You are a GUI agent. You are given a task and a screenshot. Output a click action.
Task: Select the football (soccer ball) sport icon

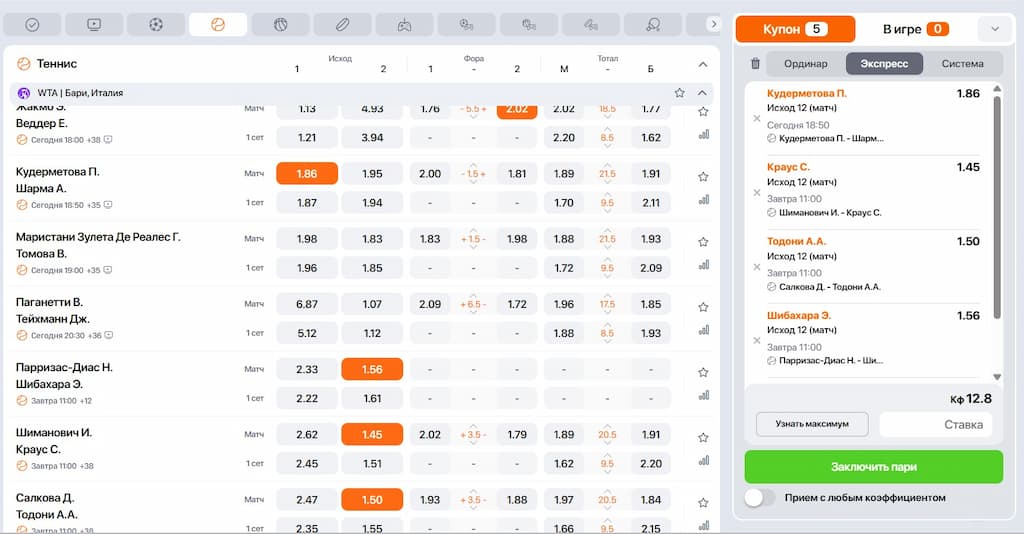tap(156, 25)
